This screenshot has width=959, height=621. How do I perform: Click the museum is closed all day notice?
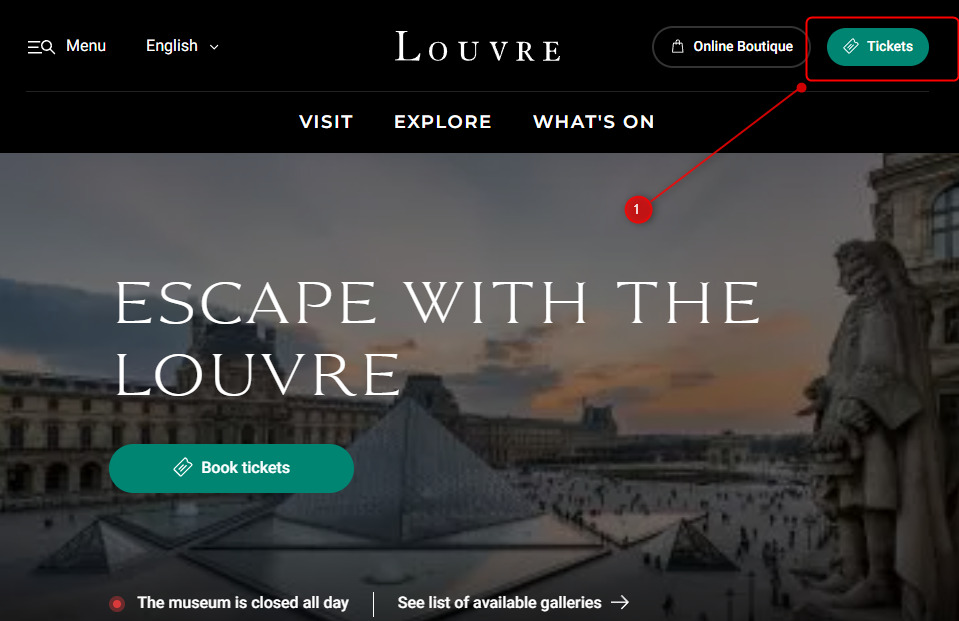[x=243, y=603]
